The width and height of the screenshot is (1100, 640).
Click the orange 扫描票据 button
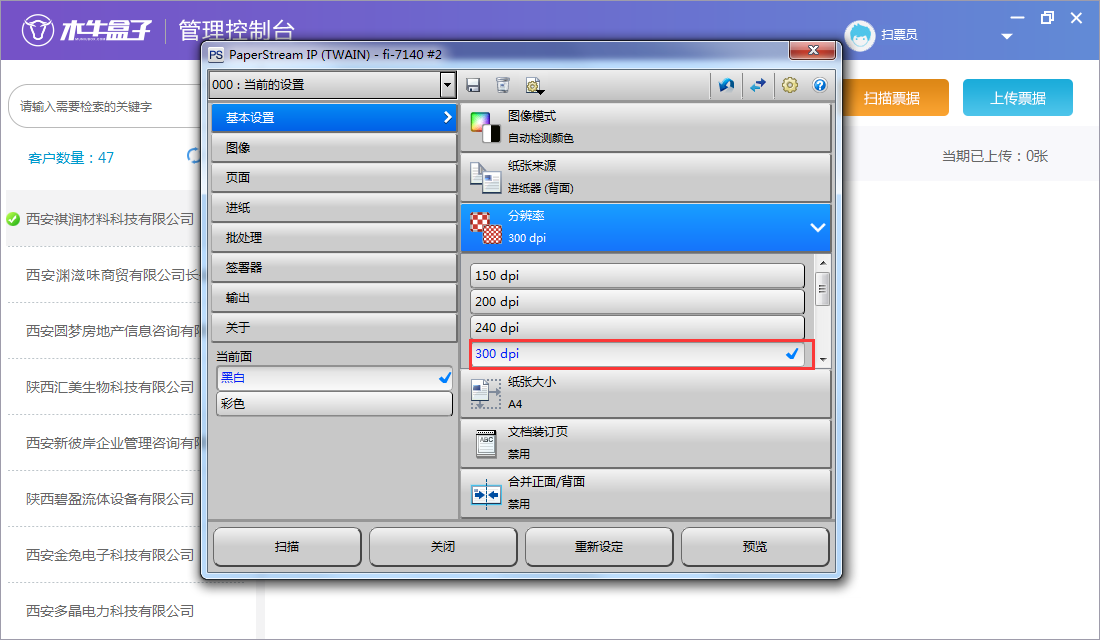pyautogui.click(x=892, y=98)
